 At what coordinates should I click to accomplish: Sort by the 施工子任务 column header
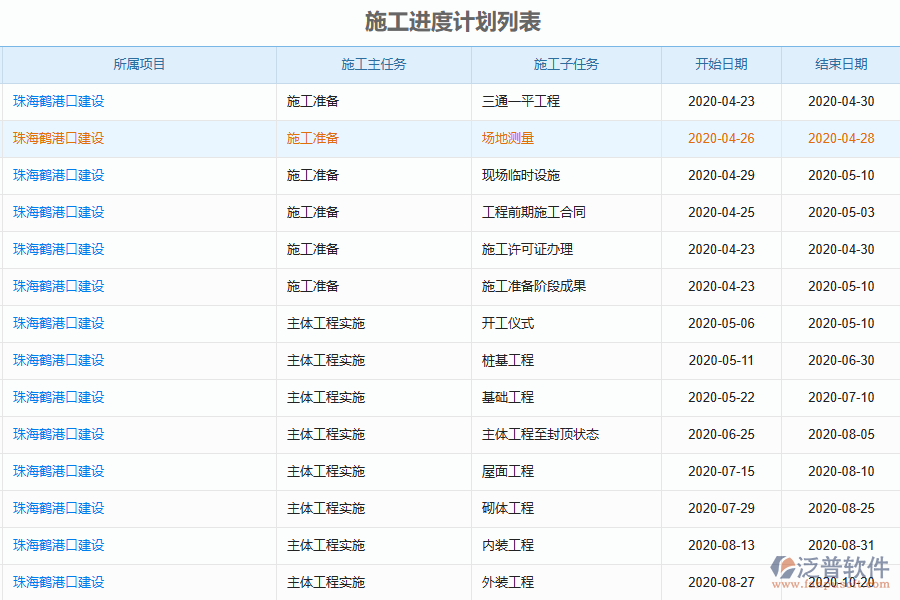[565, 64]
